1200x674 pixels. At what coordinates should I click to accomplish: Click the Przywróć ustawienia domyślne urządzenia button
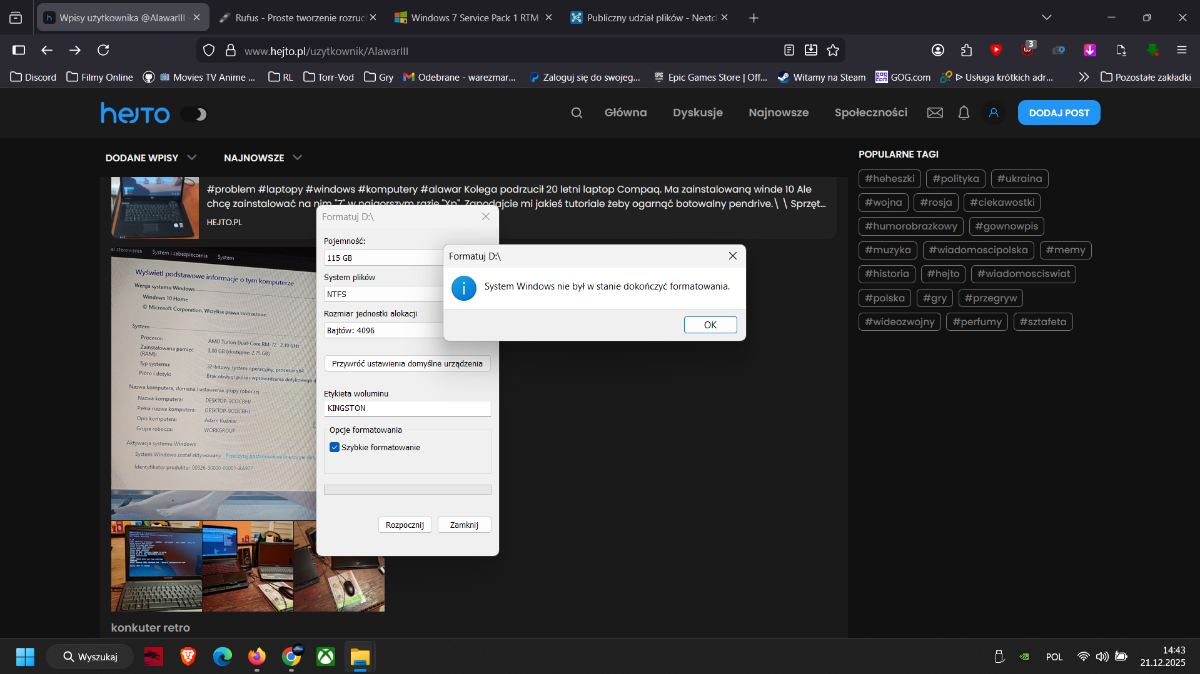(407, 364)
